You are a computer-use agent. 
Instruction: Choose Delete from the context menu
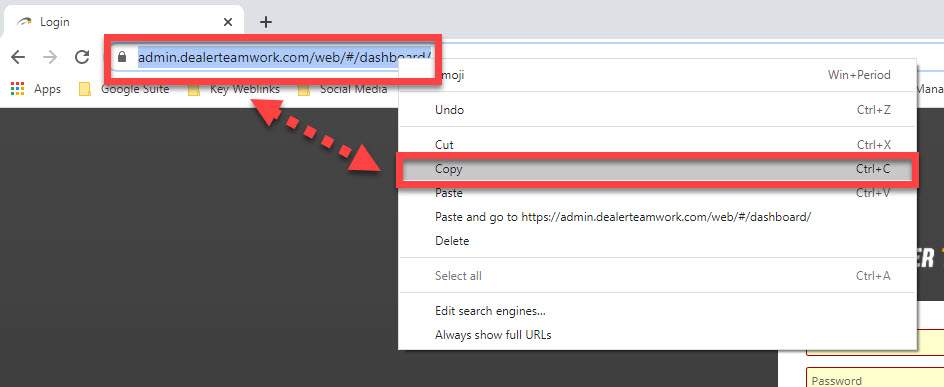point(657,241)
